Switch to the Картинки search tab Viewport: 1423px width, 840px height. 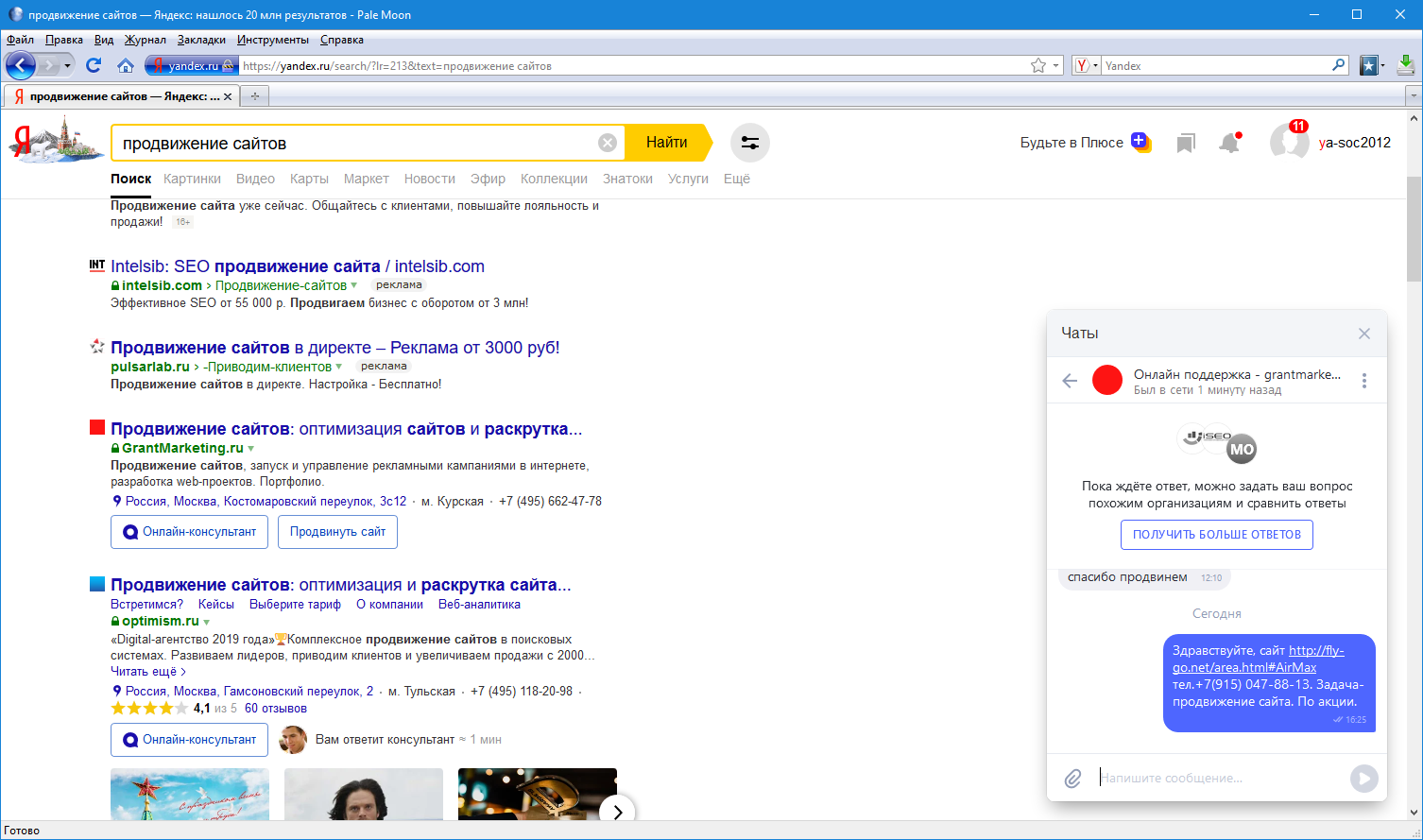[x=192, y=179]
